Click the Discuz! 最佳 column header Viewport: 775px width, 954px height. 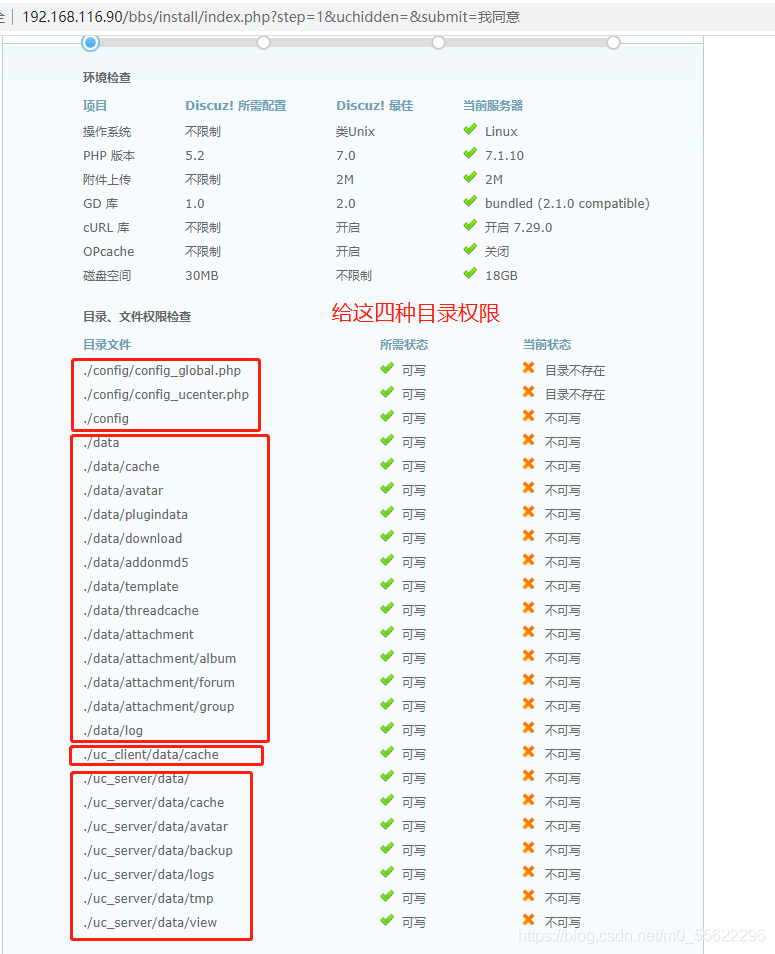(x=375, y=105)
